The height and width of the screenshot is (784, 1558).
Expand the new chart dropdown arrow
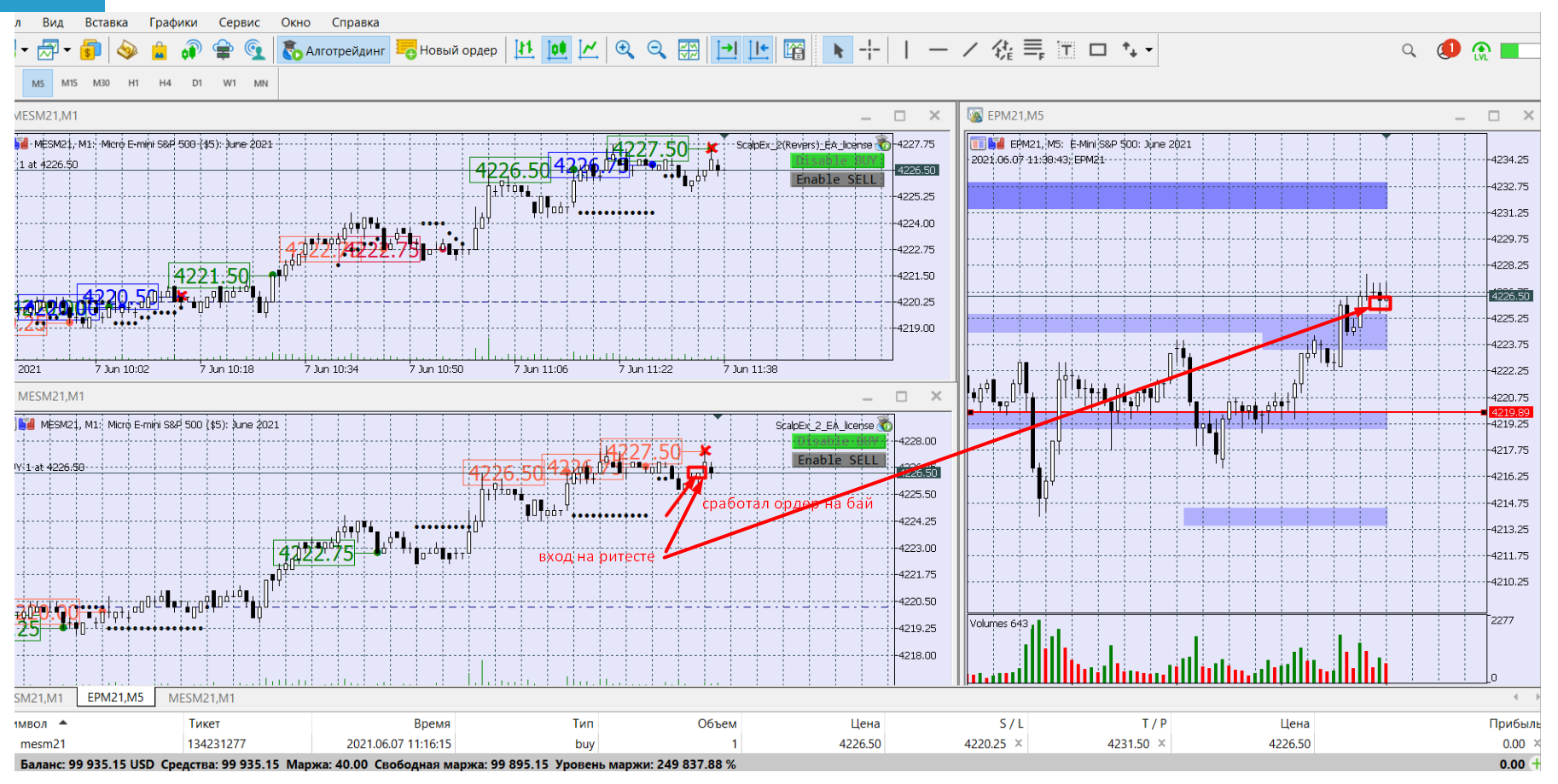point(67,50)
